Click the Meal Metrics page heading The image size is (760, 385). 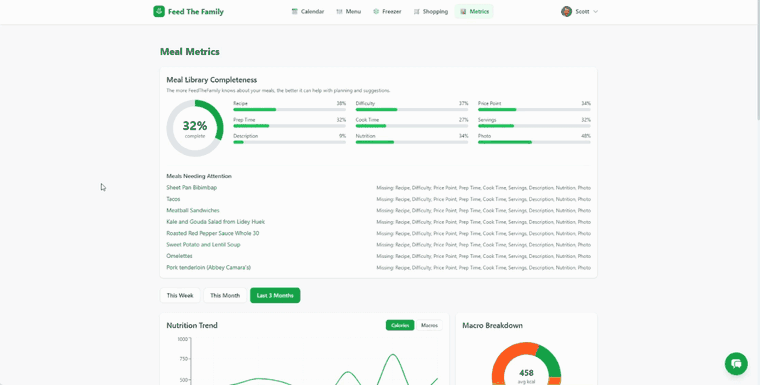tap(190, 52)
